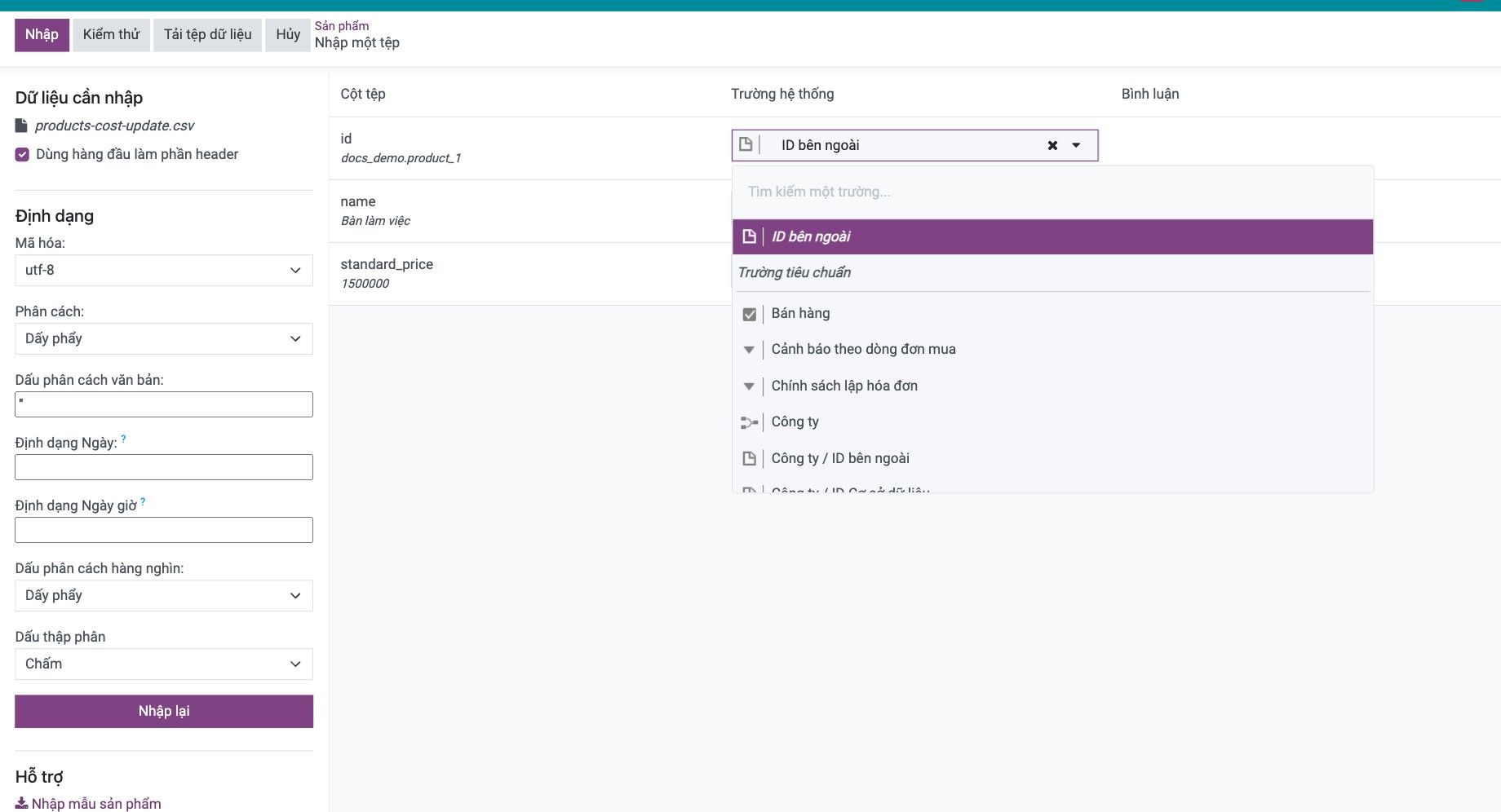Viewport: 1501px width, 812px height.
Task: Click the docs_demo.product_1 sample value
Action: click(401, 158)
